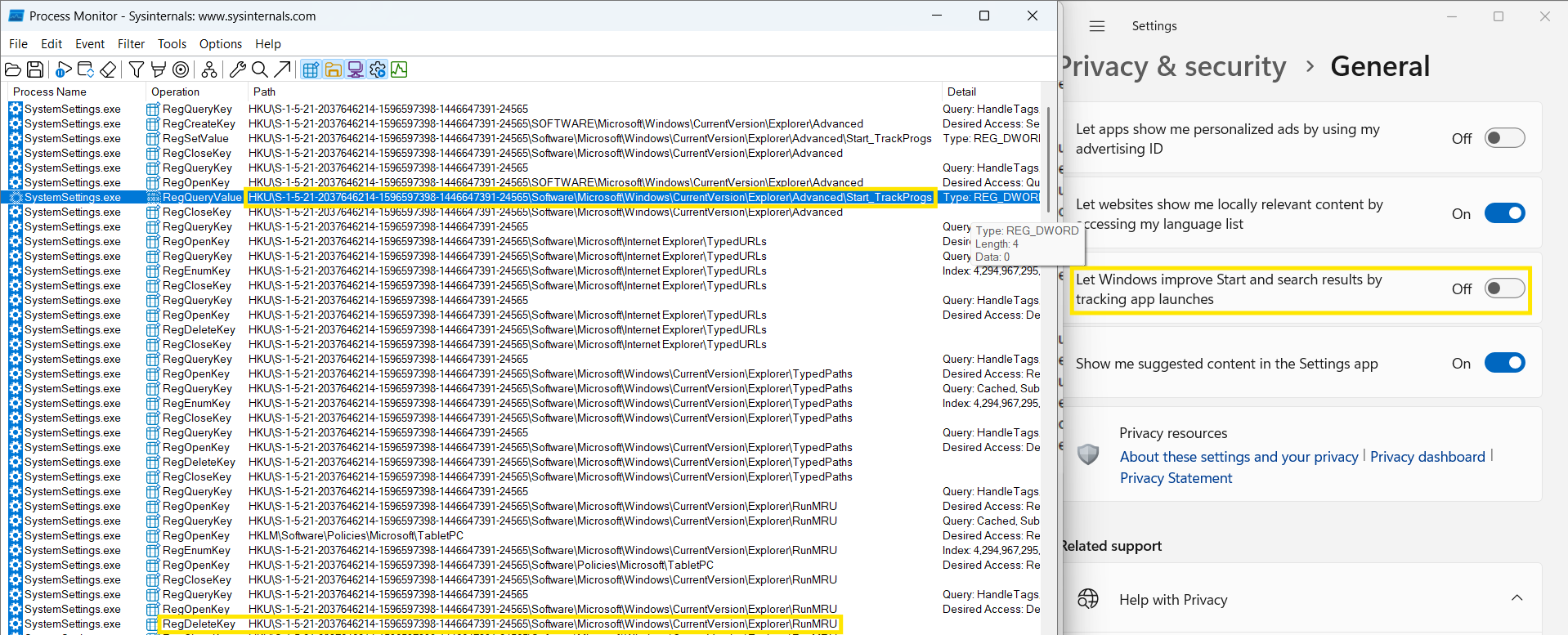1568x635 pixels.
Task: Select the RegEnumKey TypedURLs row
Action: [524, 271]
